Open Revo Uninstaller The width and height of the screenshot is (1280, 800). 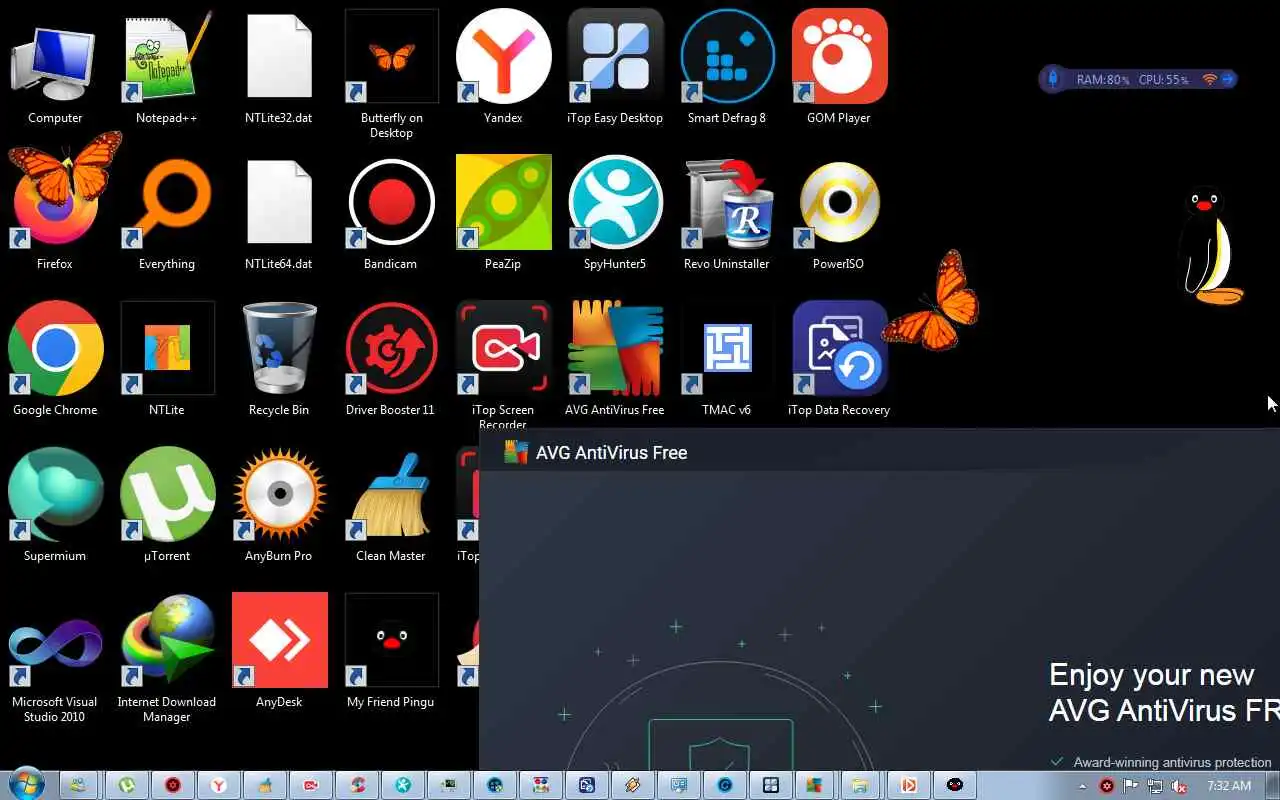click(x=727, y=213)
